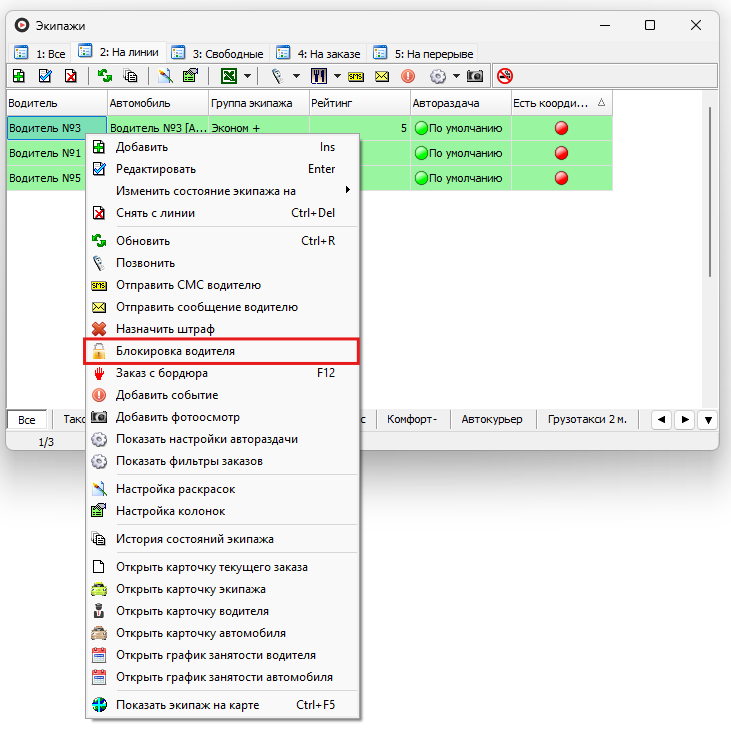This screenshot has width=731, height=739.
Task: Click red coordinates indicator in first row
Action: 561,128
